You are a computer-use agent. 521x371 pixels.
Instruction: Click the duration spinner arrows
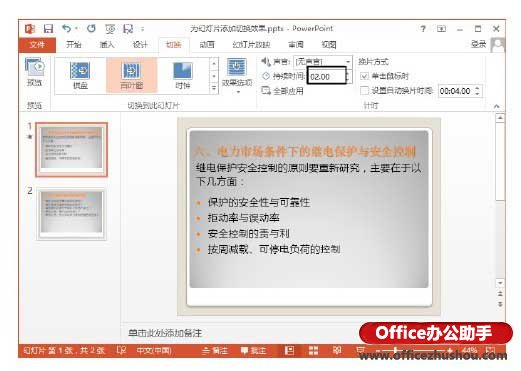(347, 76)
